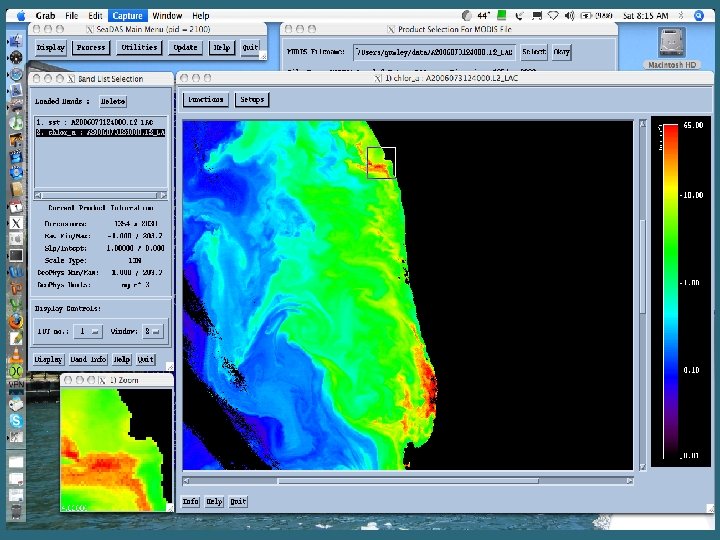This screenshot has width=720, height=540.
Task: Open the File menu
Action: pos(72,16)
